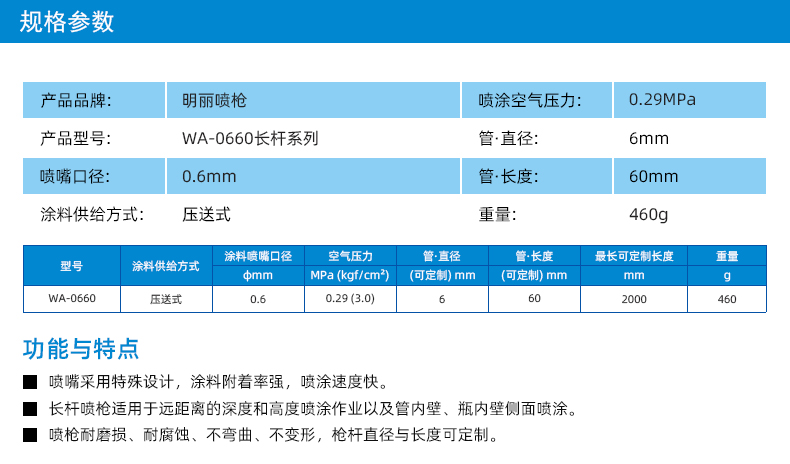Image resolution: width=790 pixels, height=464 pixels.
Task: Click the 0.6 table cell
Action: 258,299
